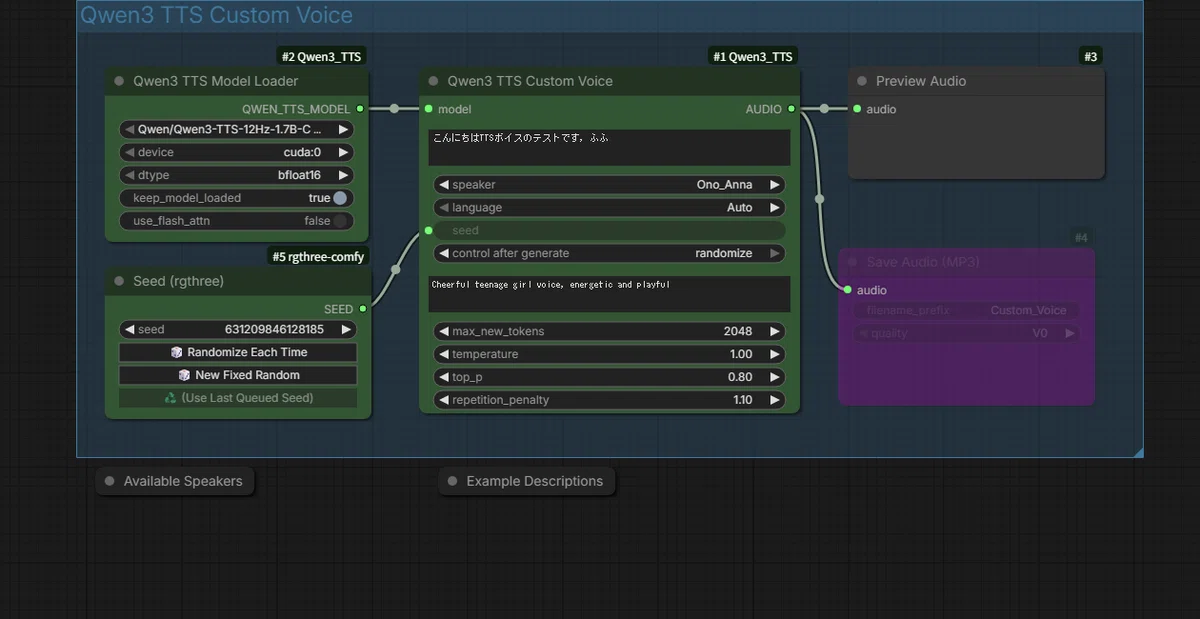Click the model input connector on Custom Voice

429,109
